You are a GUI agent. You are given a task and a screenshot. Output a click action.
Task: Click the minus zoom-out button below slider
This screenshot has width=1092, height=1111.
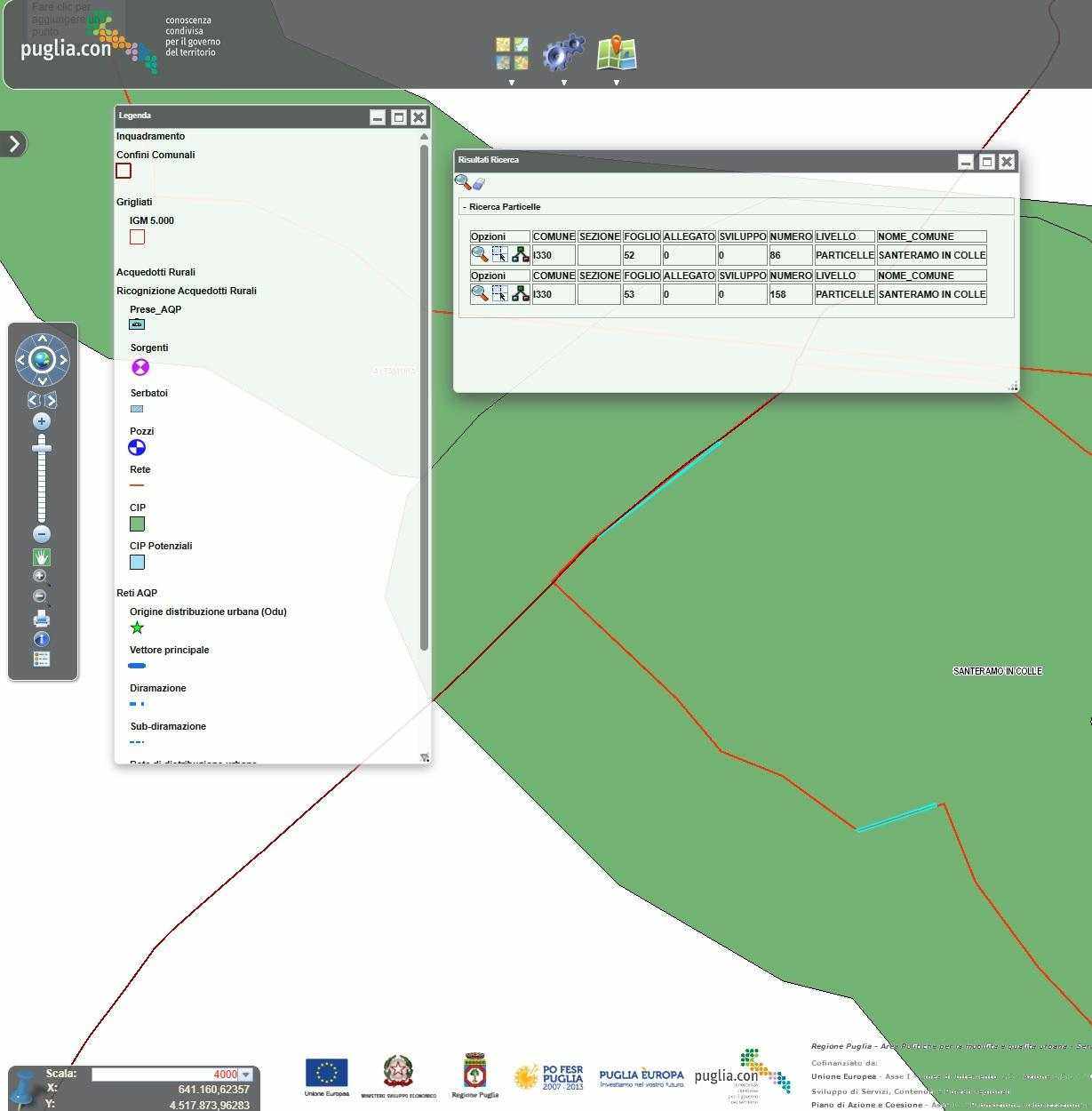tap(42, 534)
